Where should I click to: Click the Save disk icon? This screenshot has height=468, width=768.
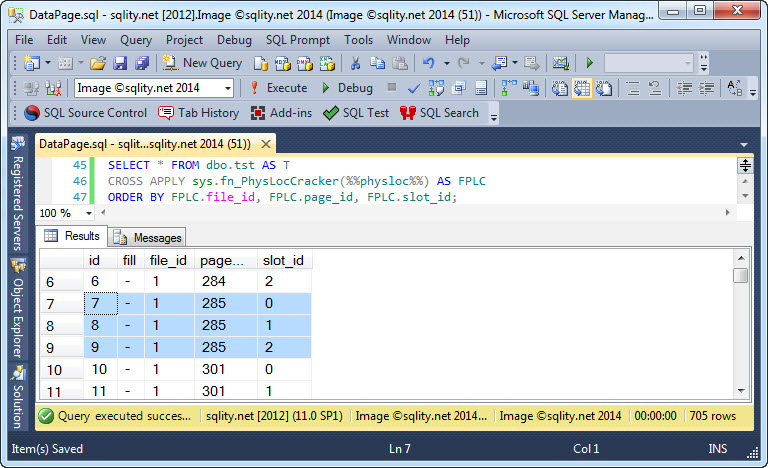pos(120,63)
